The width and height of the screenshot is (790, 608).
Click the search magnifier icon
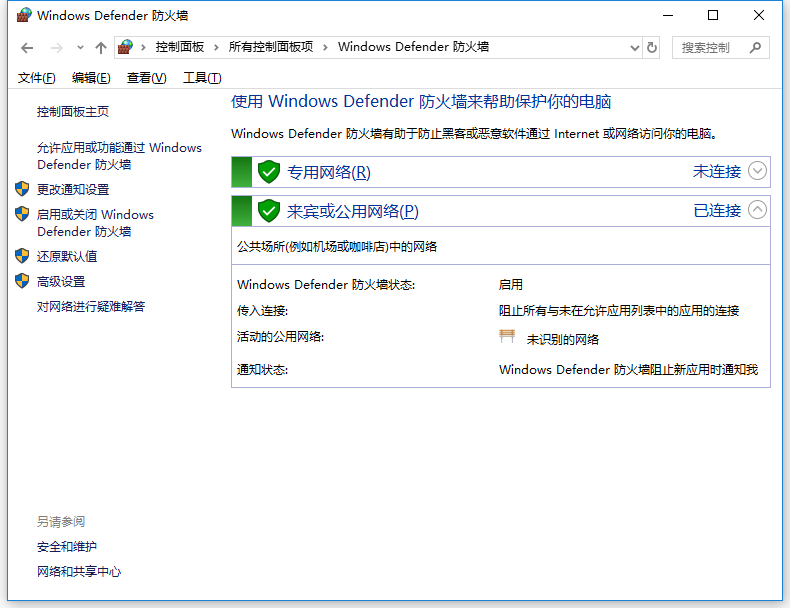coord(755,48)
